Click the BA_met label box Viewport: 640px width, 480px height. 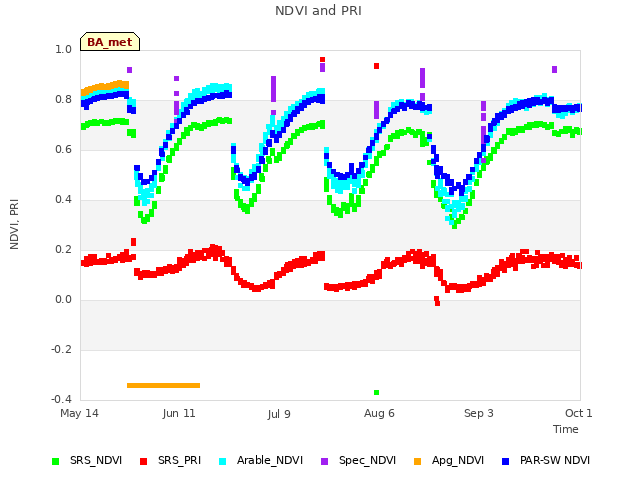pos(110,42)
